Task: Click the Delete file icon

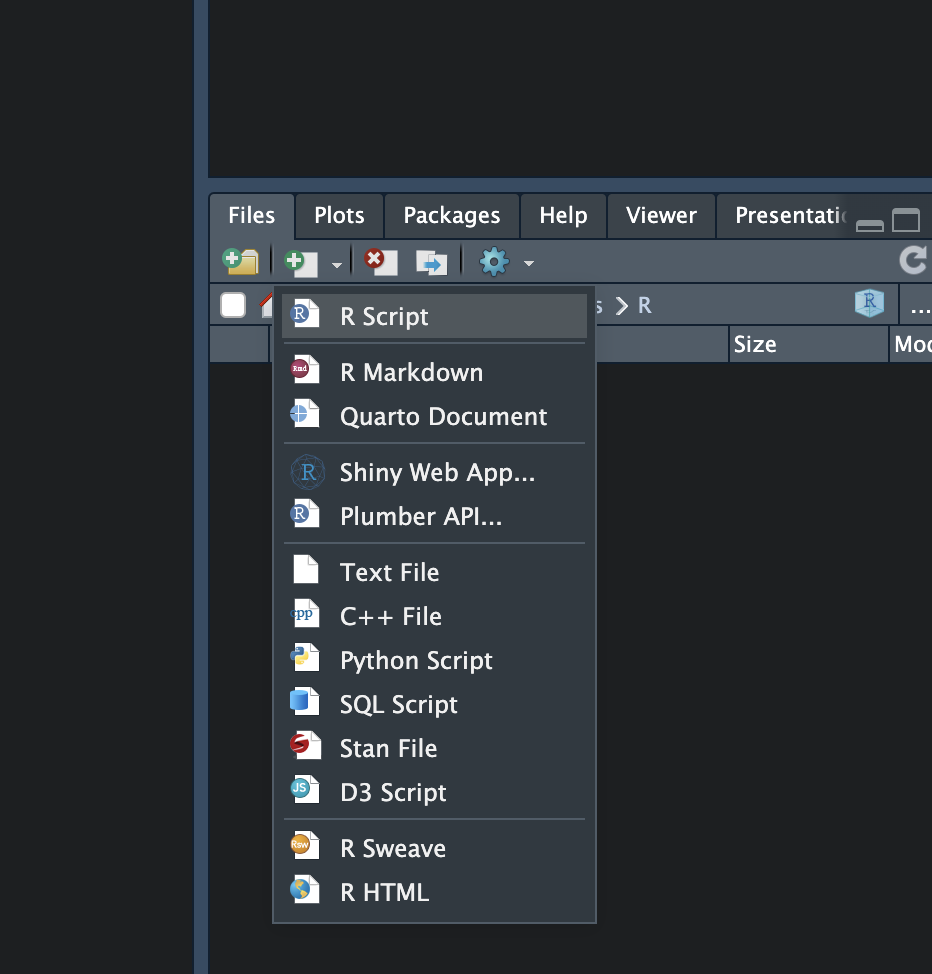Action: coord(380,262)
